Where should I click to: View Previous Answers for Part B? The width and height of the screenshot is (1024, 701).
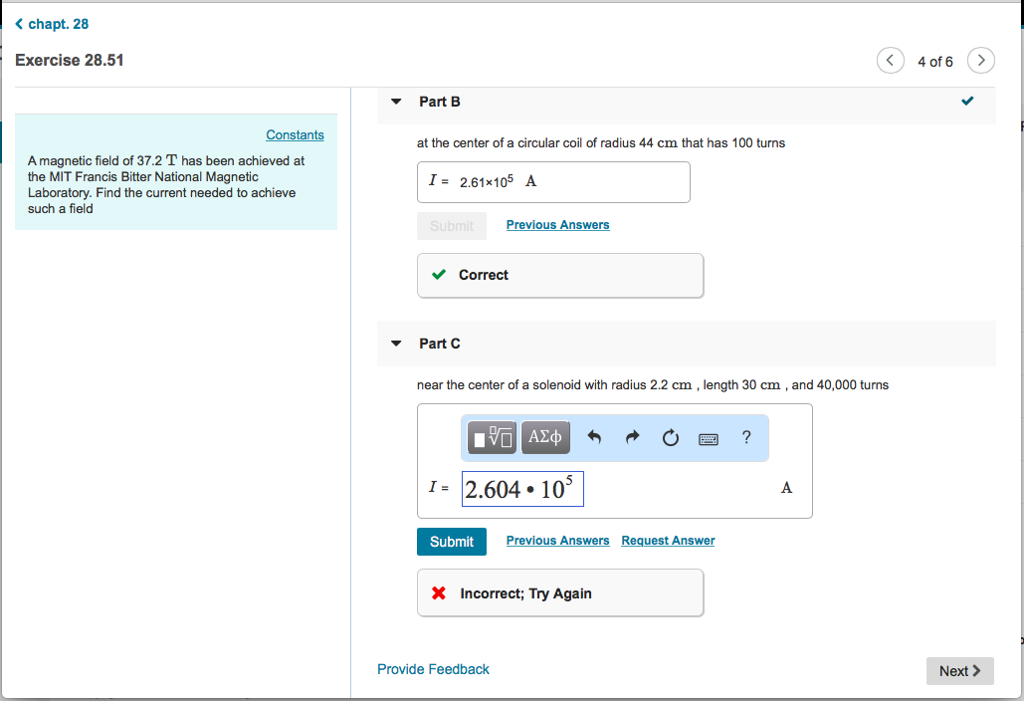click(557, 225)
